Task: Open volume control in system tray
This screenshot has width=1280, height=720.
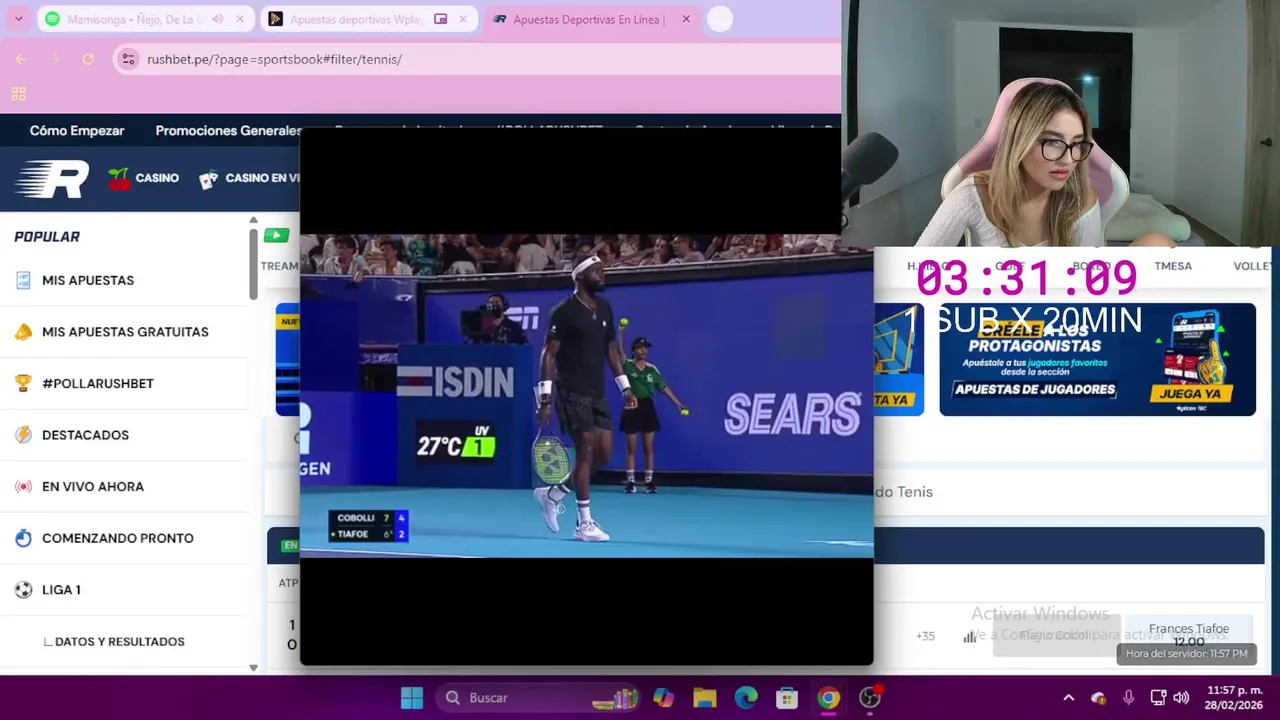Action: tap(1181, 698)
